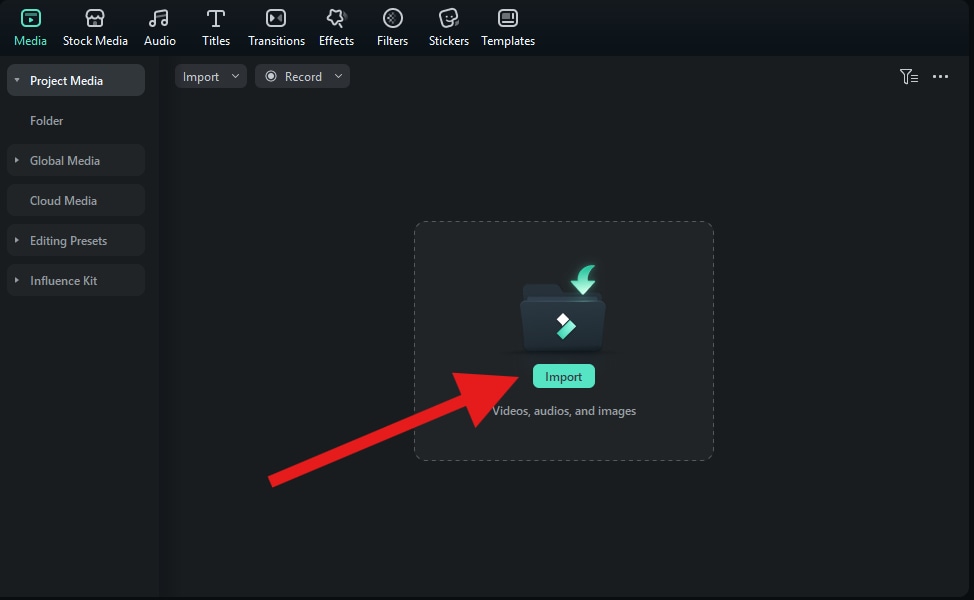Open the Import dropdown arrow
This screenshot has width=974, height=600.
pos(235,76)
